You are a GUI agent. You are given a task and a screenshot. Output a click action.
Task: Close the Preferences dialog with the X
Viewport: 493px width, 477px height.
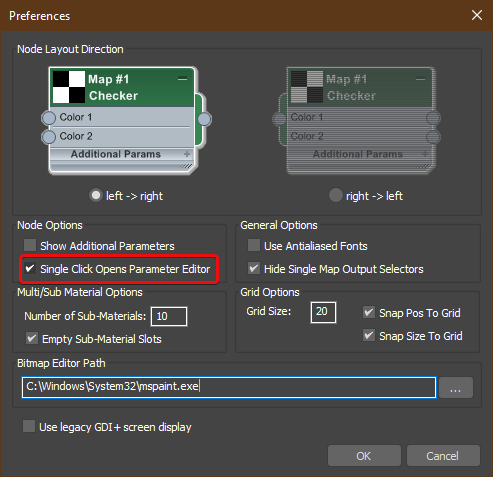click(477, 15)
